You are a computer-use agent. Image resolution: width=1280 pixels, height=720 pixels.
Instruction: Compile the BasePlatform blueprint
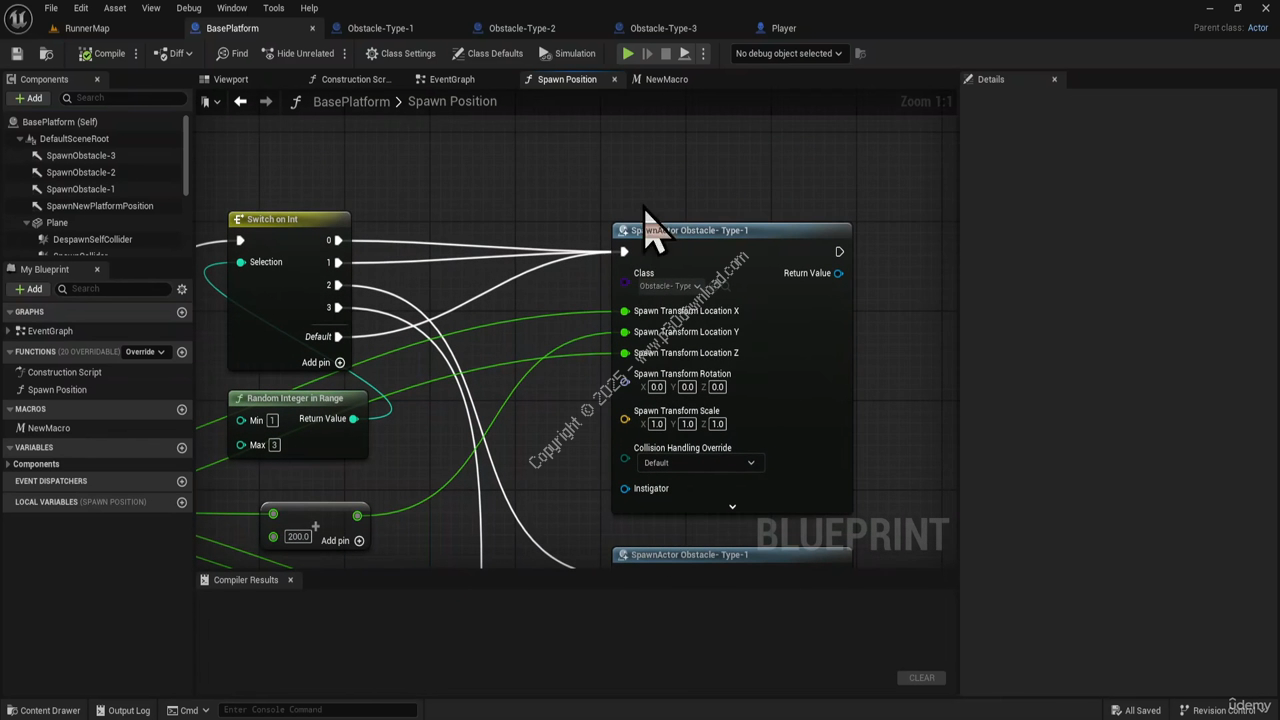[x=102, y=53]
